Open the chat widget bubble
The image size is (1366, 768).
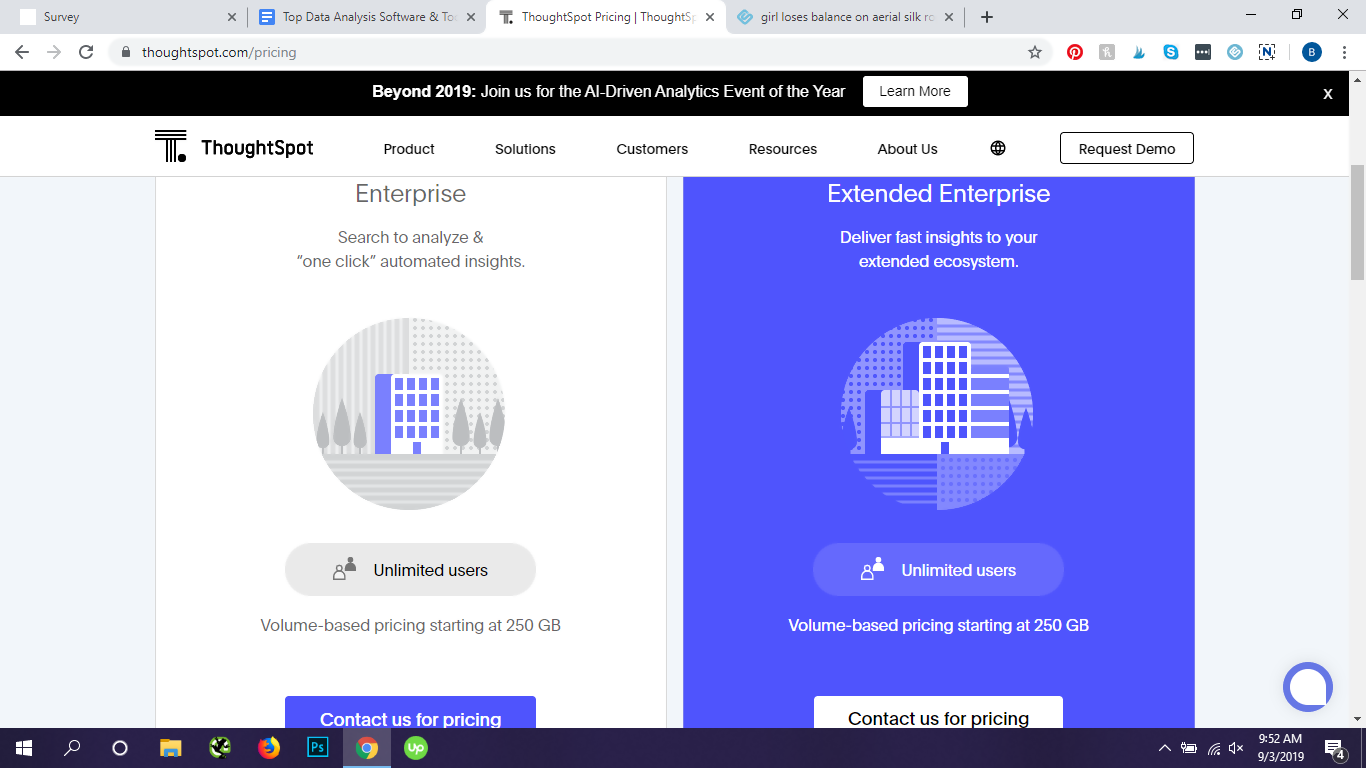[1307, 687]
